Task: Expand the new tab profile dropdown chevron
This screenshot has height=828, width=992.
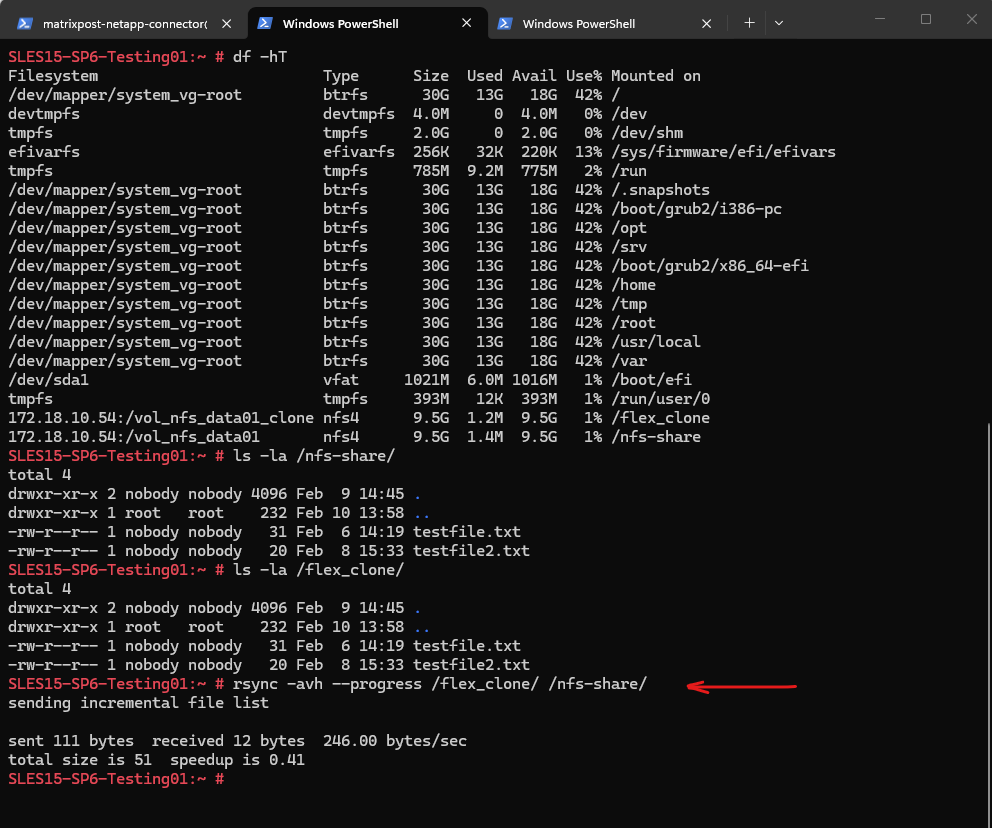Action: point(779,23)
